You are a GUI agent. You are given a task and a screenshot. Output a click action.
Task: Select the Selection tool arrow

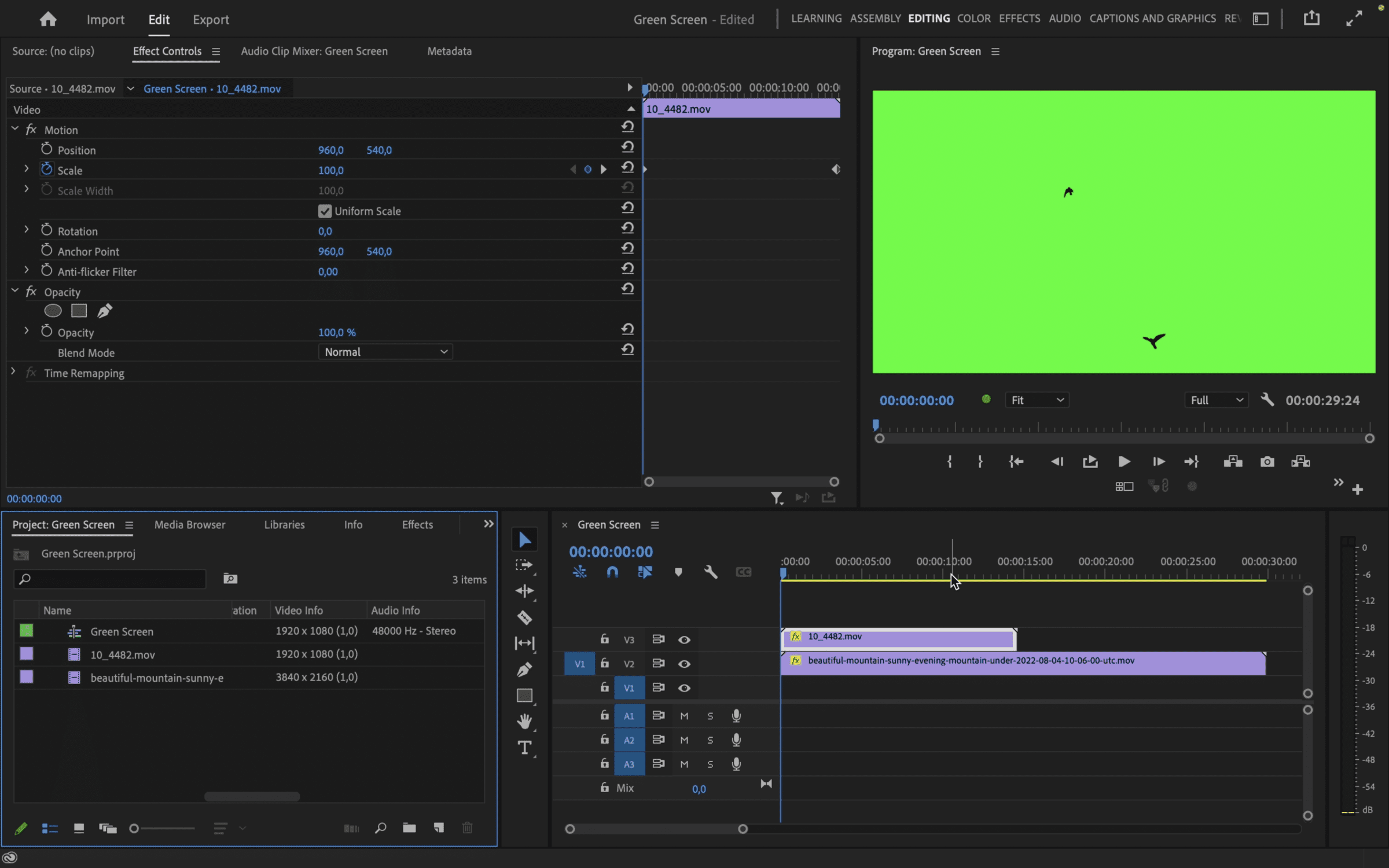524,539
